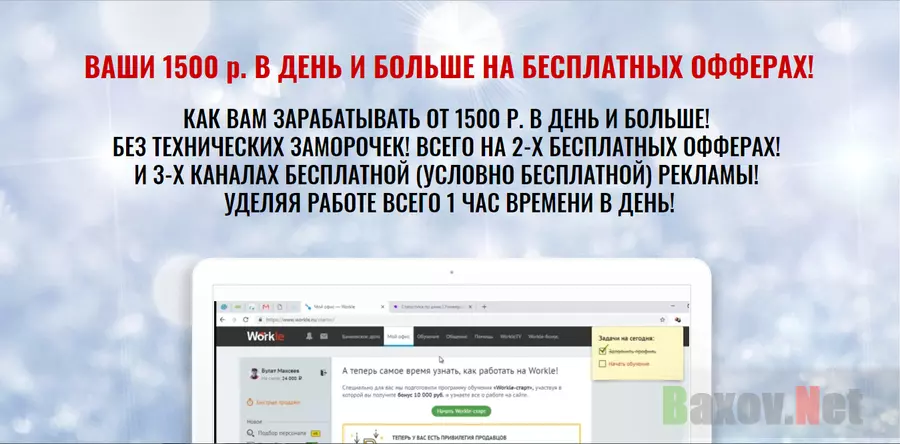Check the Начать обучение task checkbox

coord(602,364)
